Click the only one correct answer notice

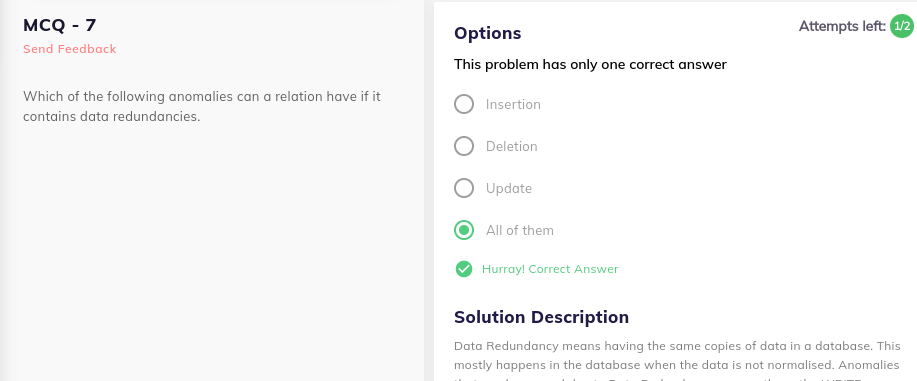pos(590,64)
